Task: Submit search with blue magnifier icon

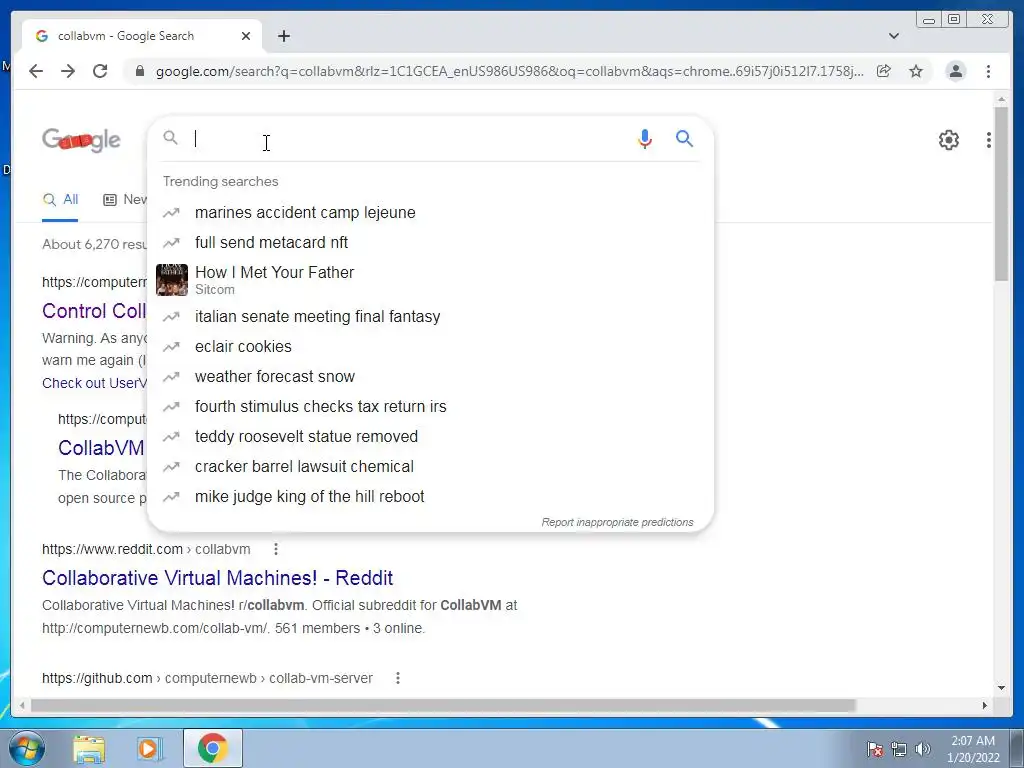Action: [x=684, y=138]
